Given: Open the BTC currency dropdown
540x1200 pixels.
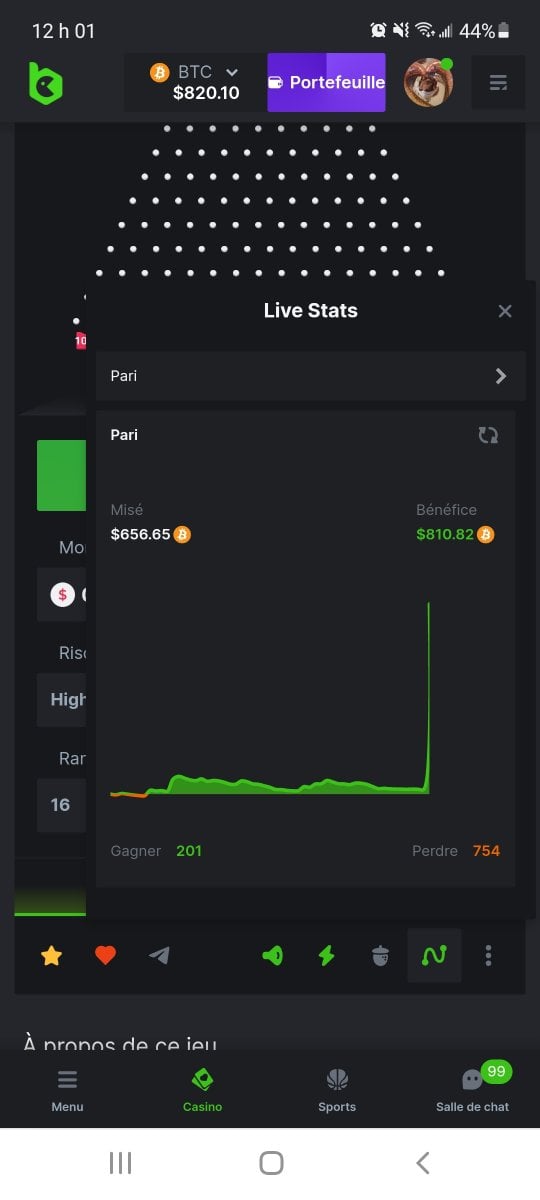Looking at the screenshot, I should [x=195, y=82].
